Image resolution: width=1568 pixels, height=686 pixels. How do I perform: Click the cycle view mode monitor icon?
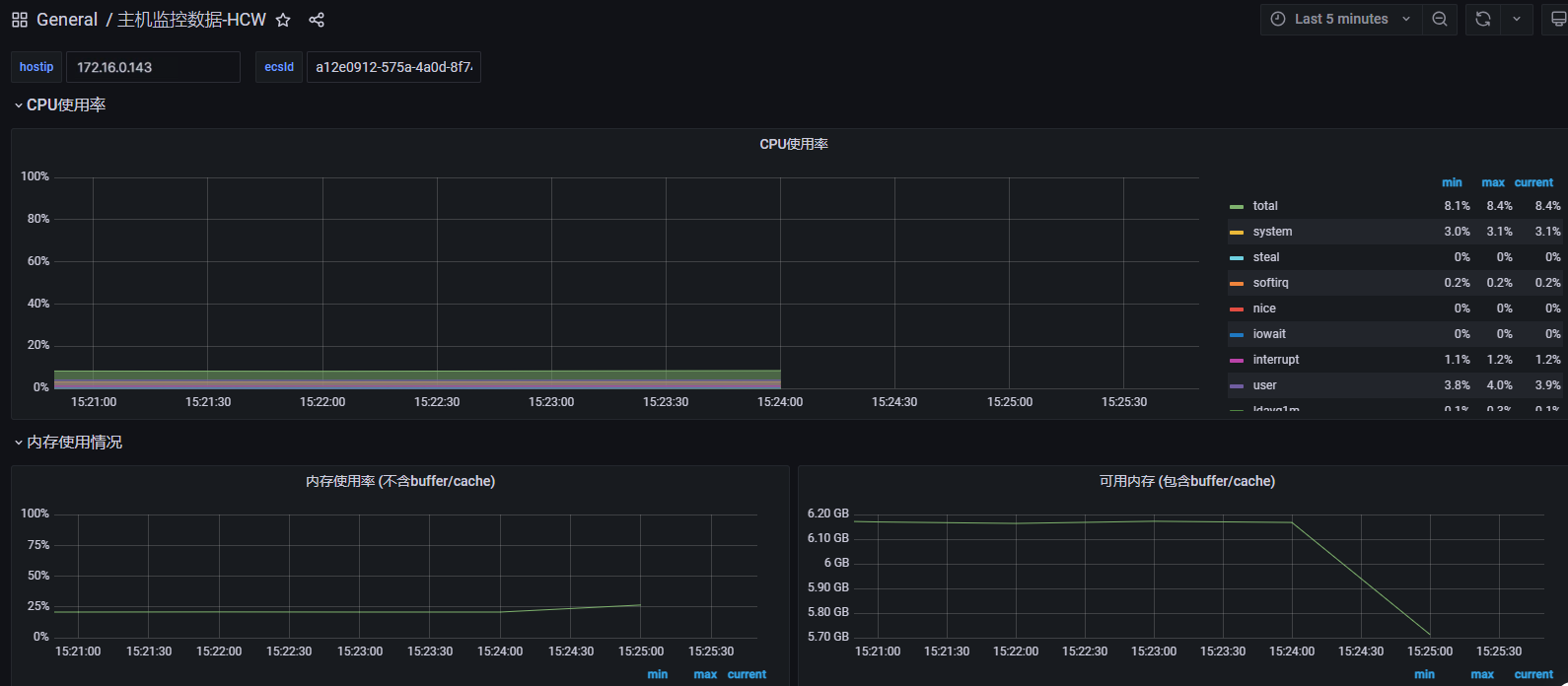(x=1558, y=20)
